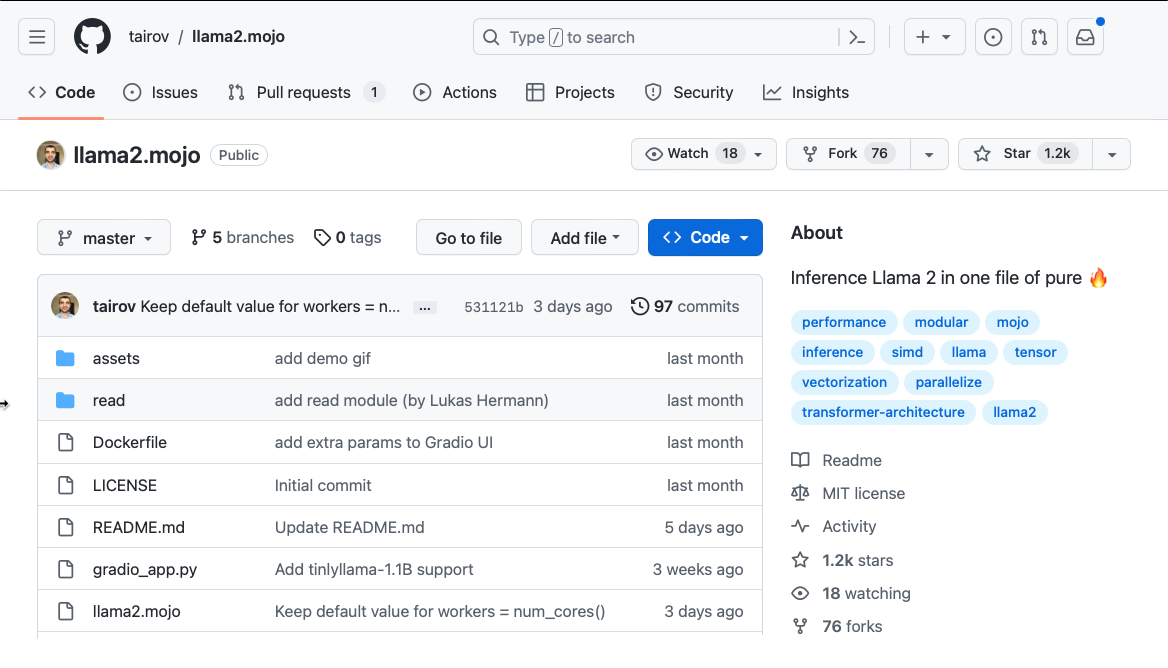Open the issues shortcut icon in header
Viewport: 1168px width, 668px height.
pos(993,37)
